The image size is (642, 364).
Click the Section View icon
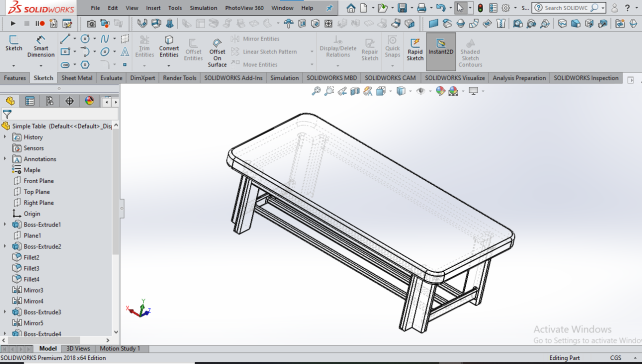355,91
